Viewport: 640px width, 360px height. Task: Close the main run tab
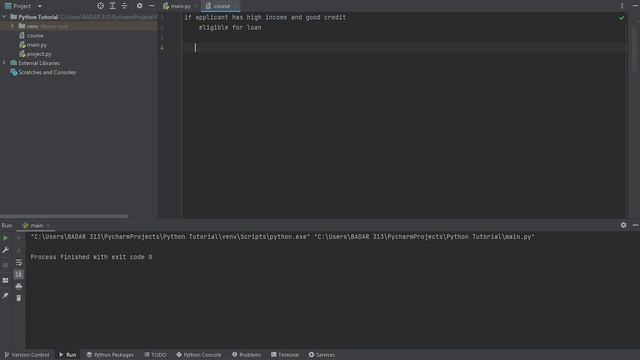[48, 226]
